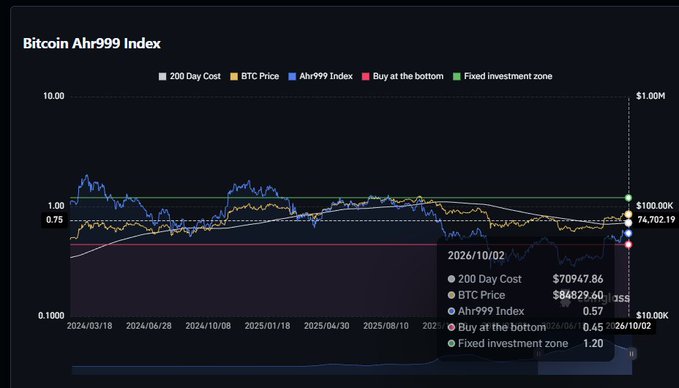Click the 2024/06/28 date axis label

[x=149, y=326]
